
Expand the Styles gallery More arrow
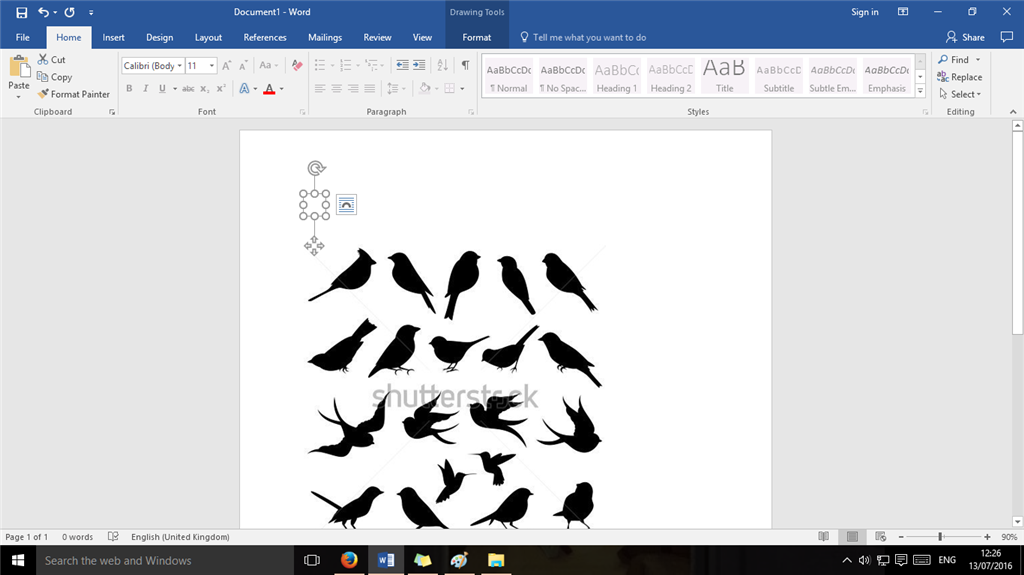(920, 91)
